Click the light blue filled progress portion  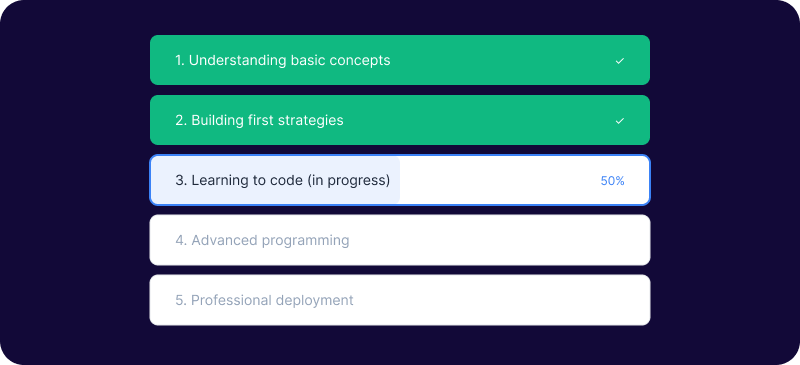pos(276,180)
